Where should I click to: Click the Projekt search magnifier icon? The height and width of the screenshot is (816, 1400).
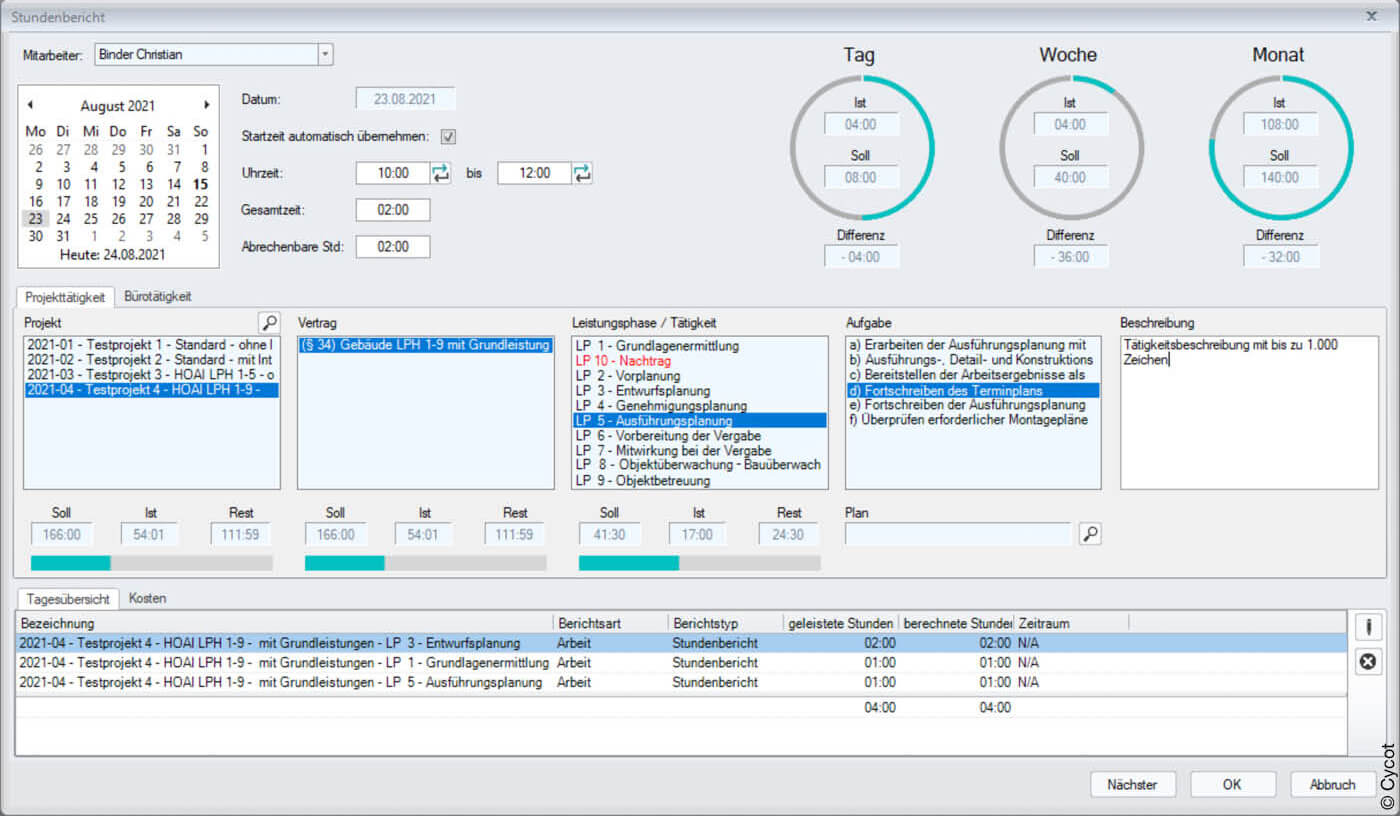[x=269, y=322]
